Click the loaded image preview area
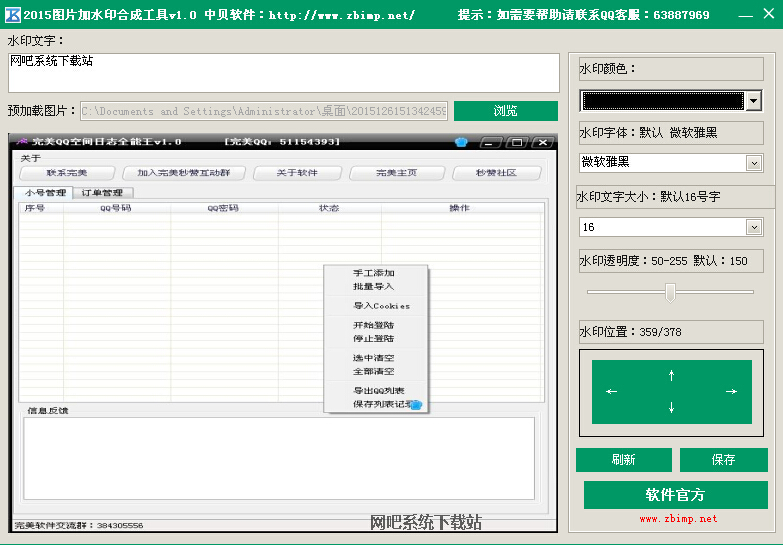The width and height of the screenshot is (783, 545). point(282,332)
